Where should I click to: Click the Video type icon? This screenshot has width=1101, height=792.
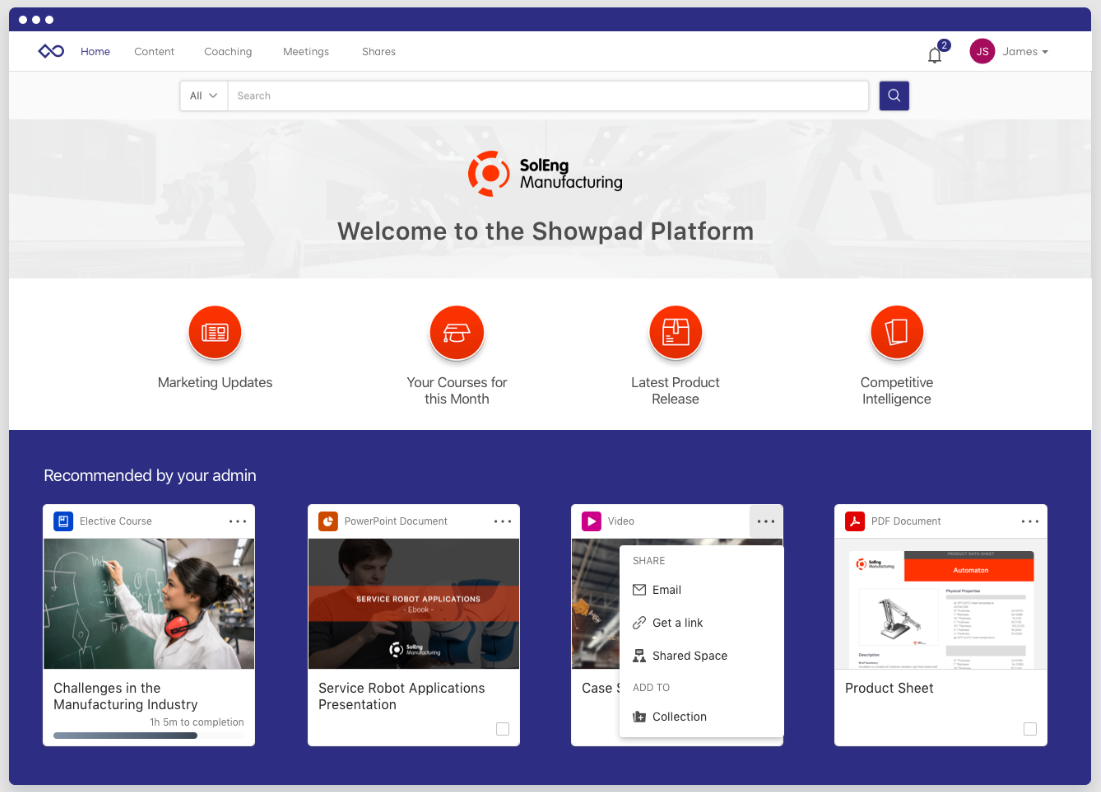tap(591, 521)
